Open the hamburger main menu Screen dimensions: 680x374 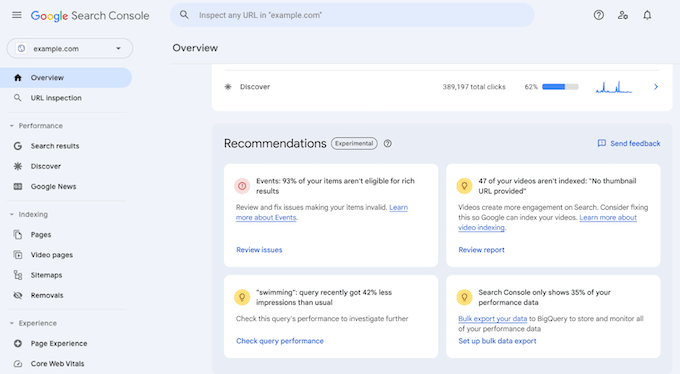click(x=17, y=15)
